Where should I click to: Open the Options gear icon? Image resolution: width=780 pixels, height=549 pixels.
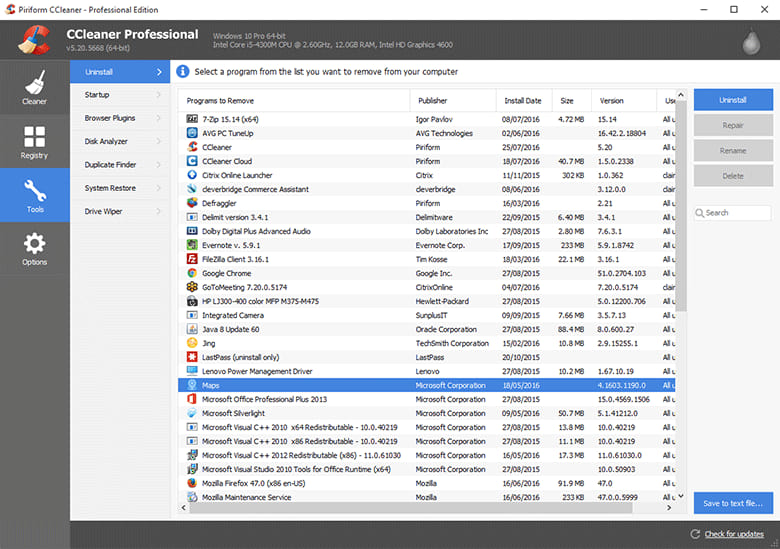pyautogui.click(x=34, y=244)
